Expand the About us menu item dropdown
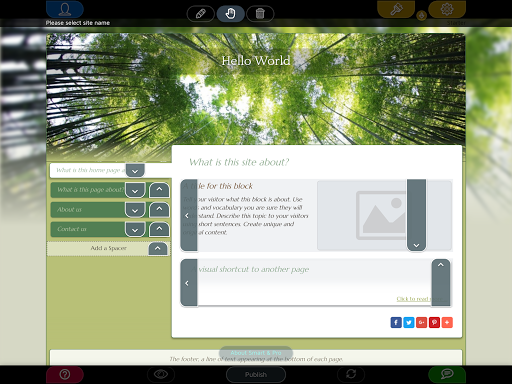512x384 pixels. (135, 210)
